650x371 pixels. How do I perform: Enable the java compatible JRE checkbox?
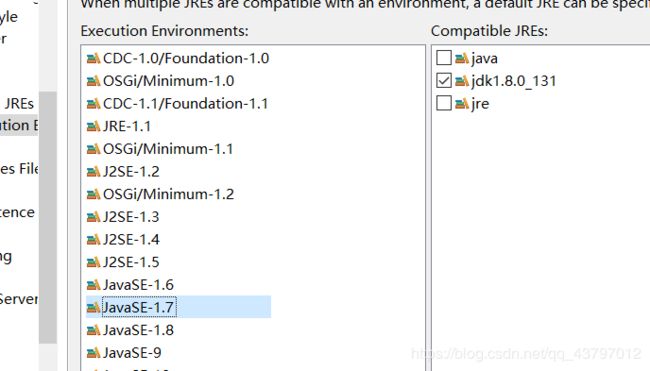tap(444, 58)
